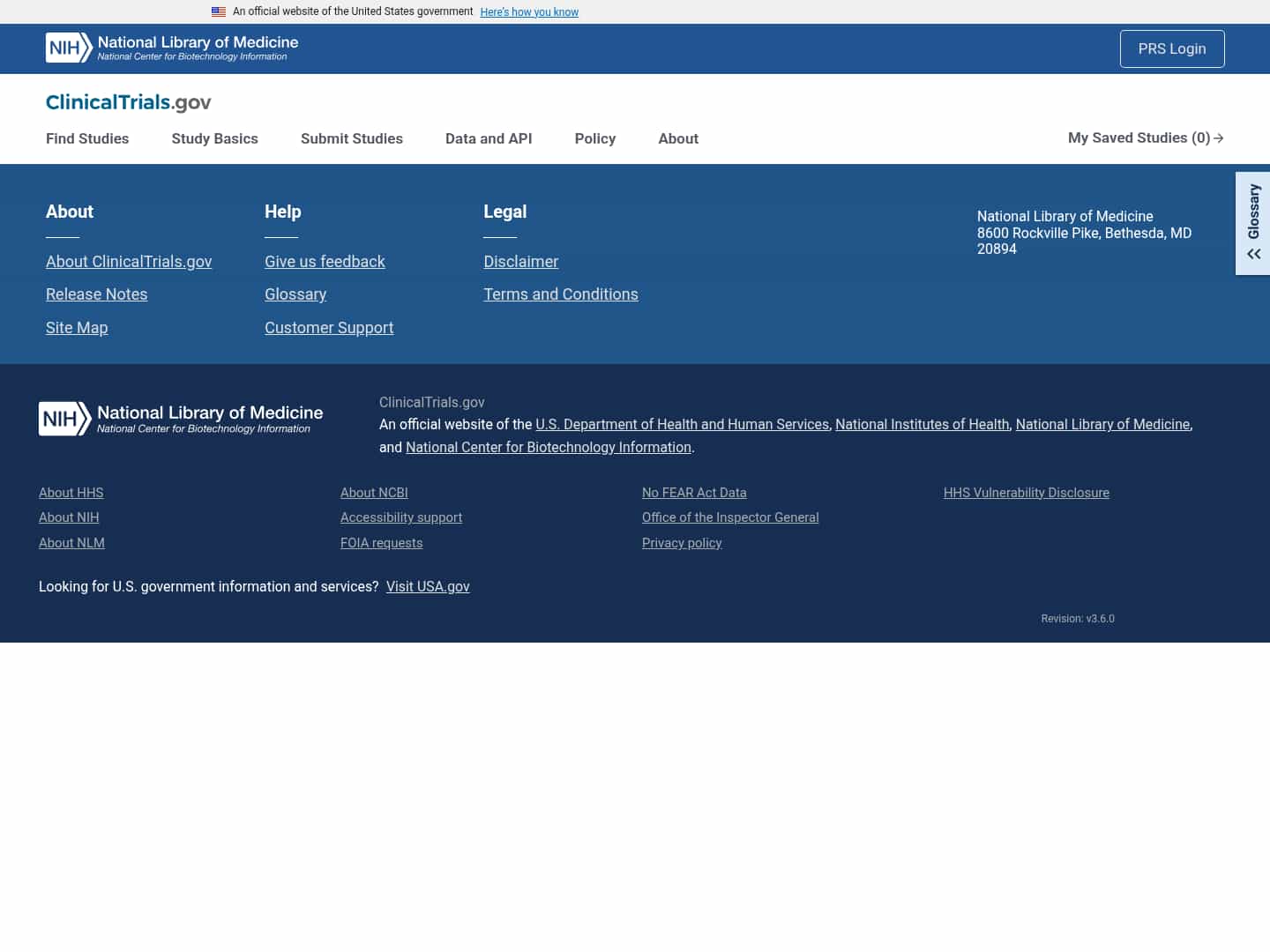Viewport: 1270px width, 952px height.
Task: Open About NIH link
Action: tap(69, 517)
